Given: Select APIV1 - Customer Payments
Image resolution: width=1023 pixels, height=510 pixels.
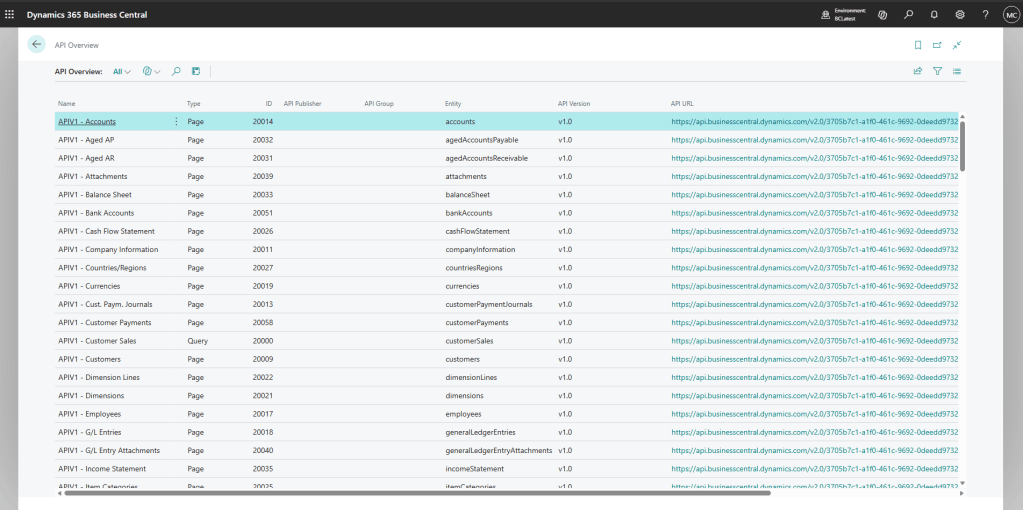Looking at the screenshot, I should pyautogui.click(x=104, y=322).
